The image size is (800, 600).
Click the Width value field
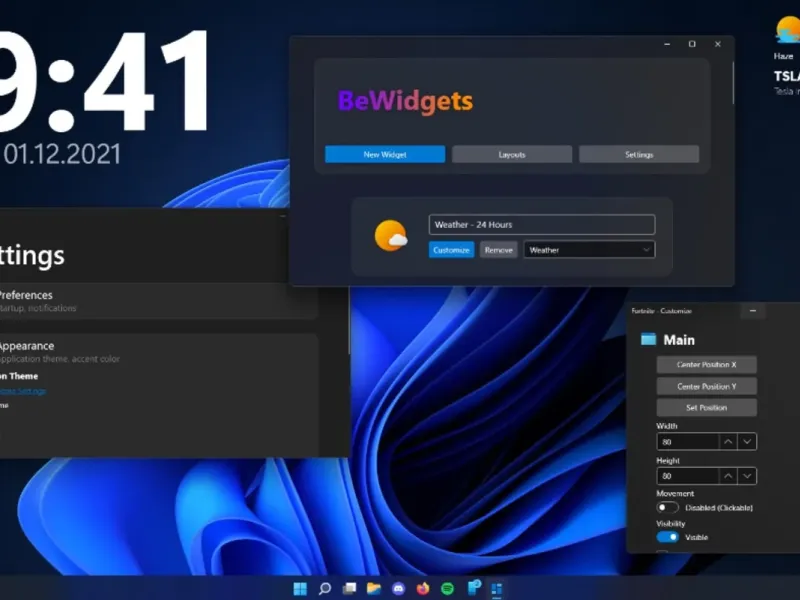pyautogui.click(x=688, y=442)
